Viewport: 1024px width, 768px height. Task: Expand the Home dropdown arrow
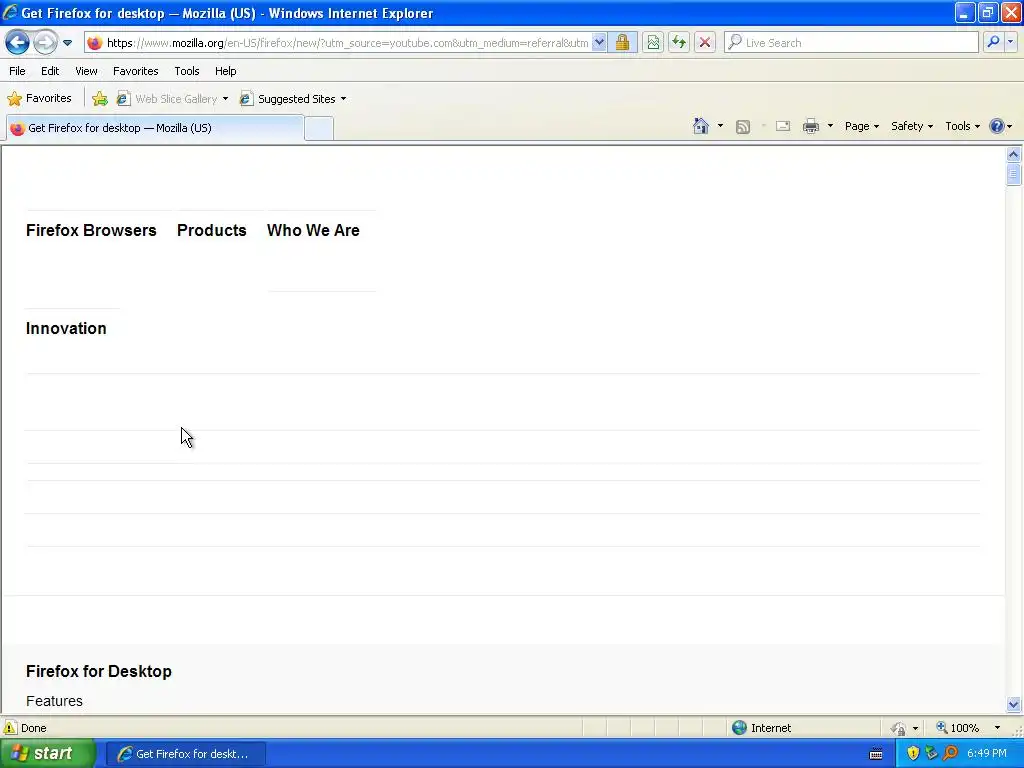[720, 126]
